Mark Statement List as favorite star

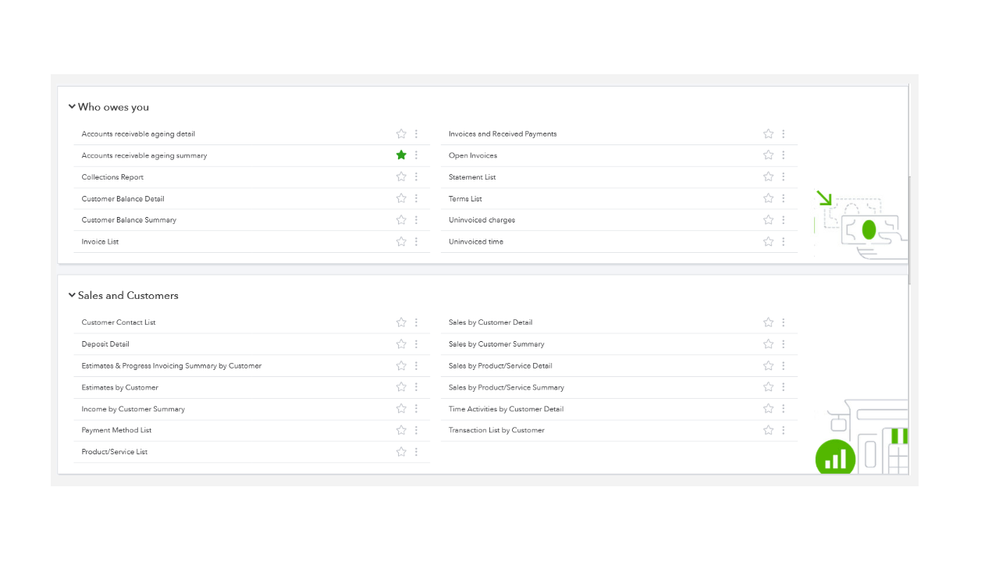pos(768,177)
